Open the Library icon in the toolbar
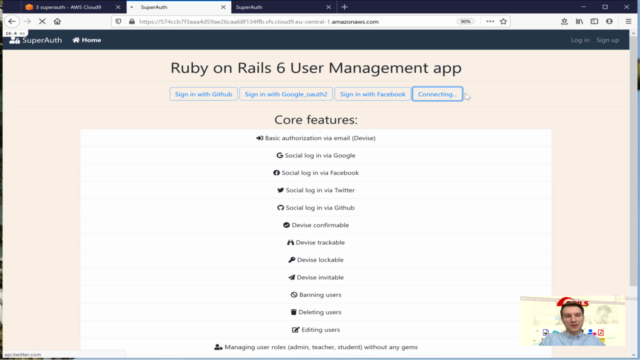Image resolution: width=640 pixels, height=360 pixels. coord(579,21)
